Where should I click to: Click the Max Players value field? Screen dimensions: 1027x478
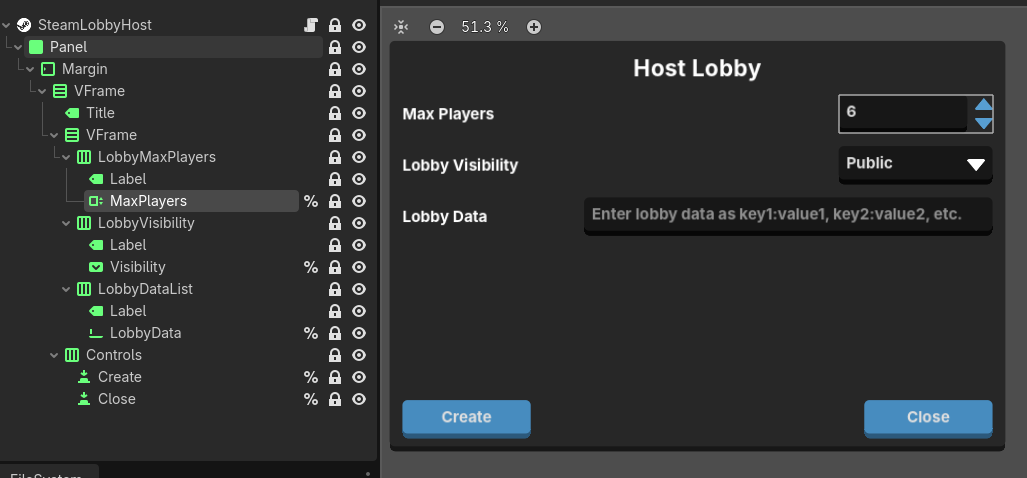coord(903,113)
